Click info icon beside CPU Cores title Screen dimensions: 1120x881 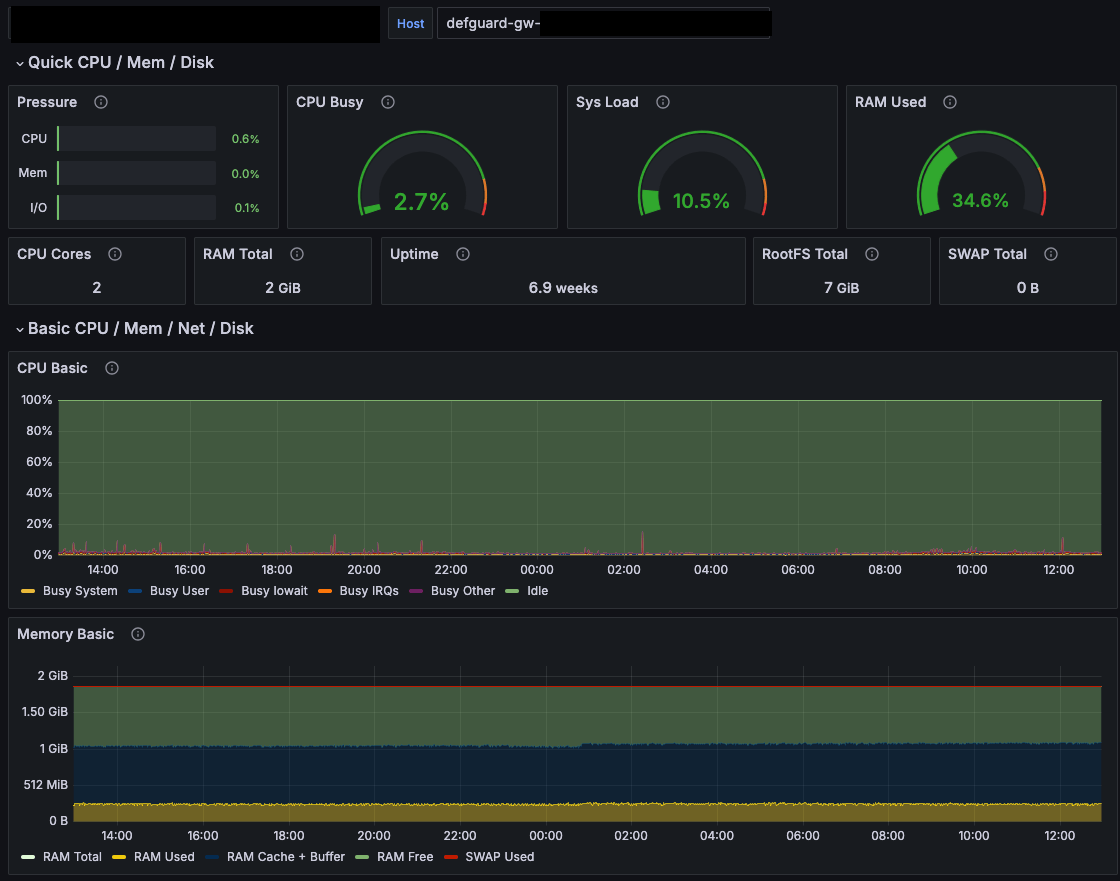tap(115, 254)
